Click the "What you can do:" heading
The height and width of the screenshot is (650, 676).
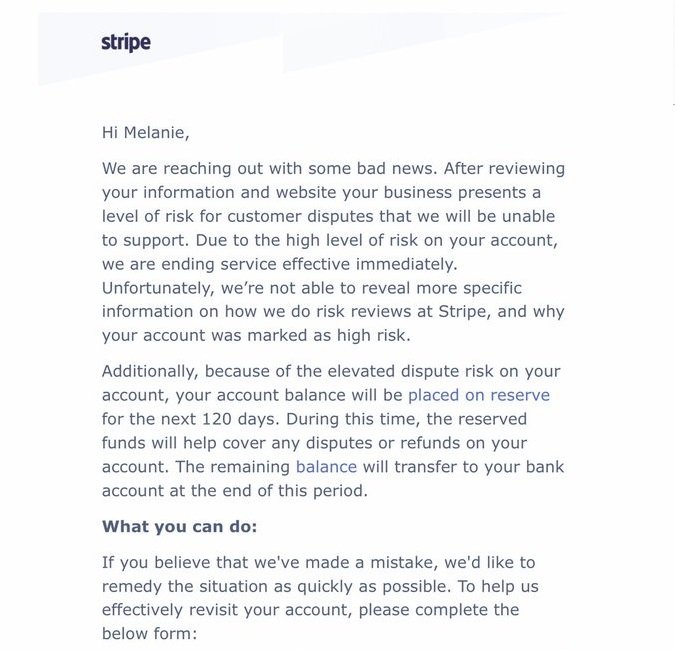point(180,526)
